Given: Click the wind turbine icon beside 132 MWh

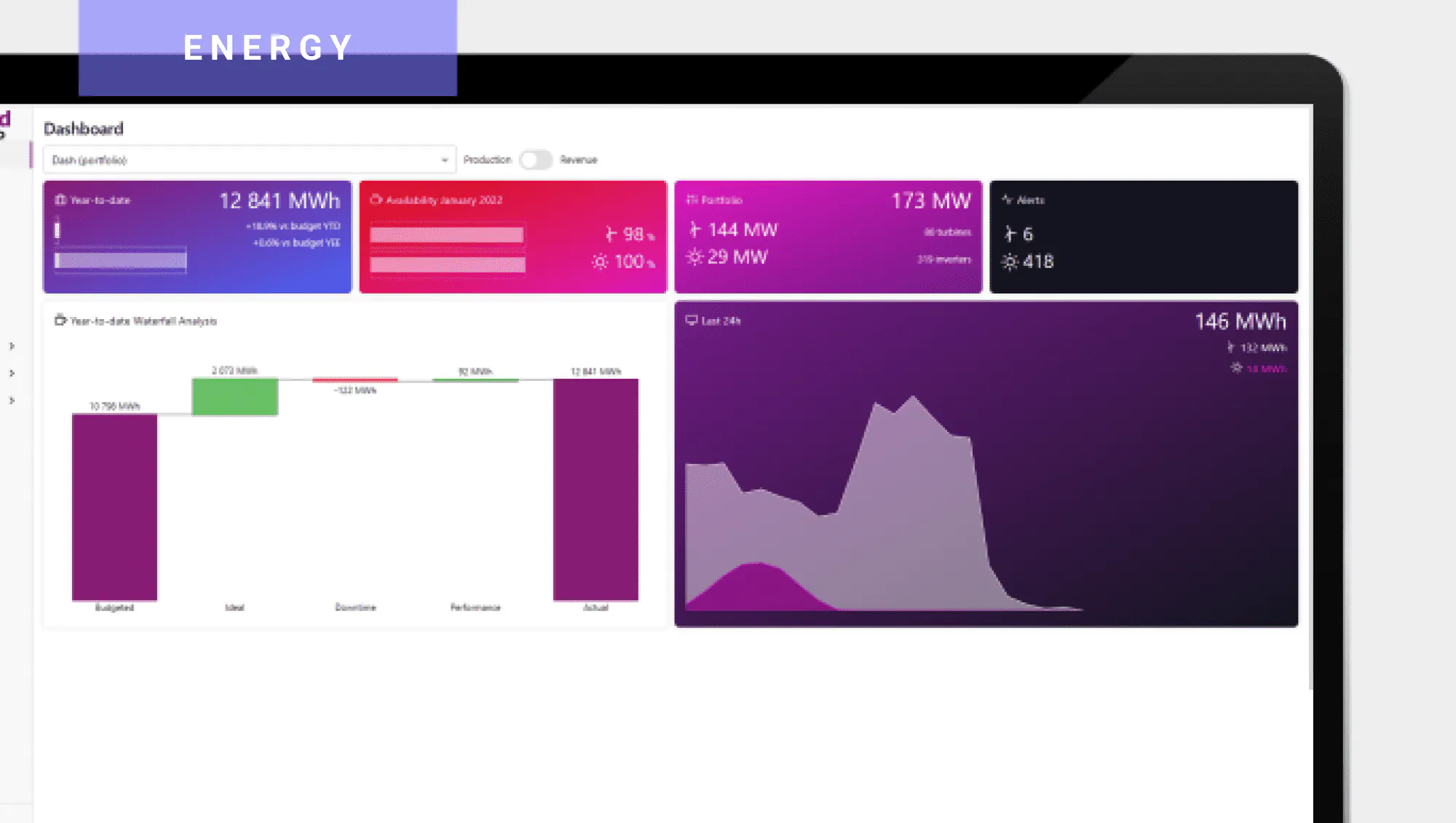Looking at the screenshot, I should point(1230,347).
